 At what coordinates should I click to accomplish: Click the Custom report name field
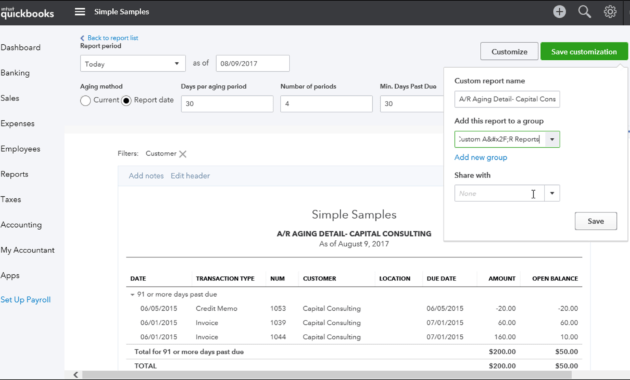[507, 99]
